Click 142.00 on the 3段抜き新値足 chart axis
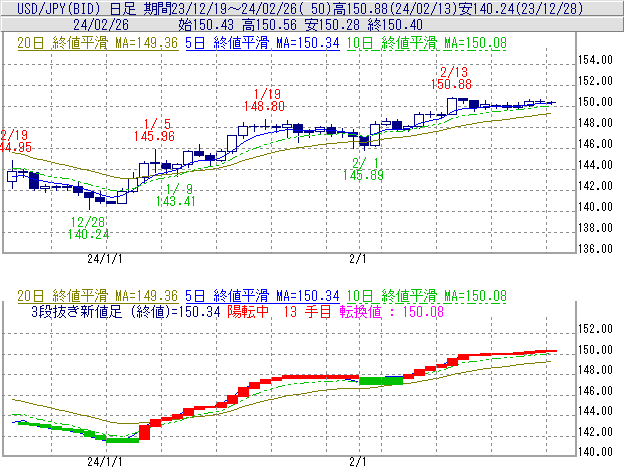 tap(595, 432)
